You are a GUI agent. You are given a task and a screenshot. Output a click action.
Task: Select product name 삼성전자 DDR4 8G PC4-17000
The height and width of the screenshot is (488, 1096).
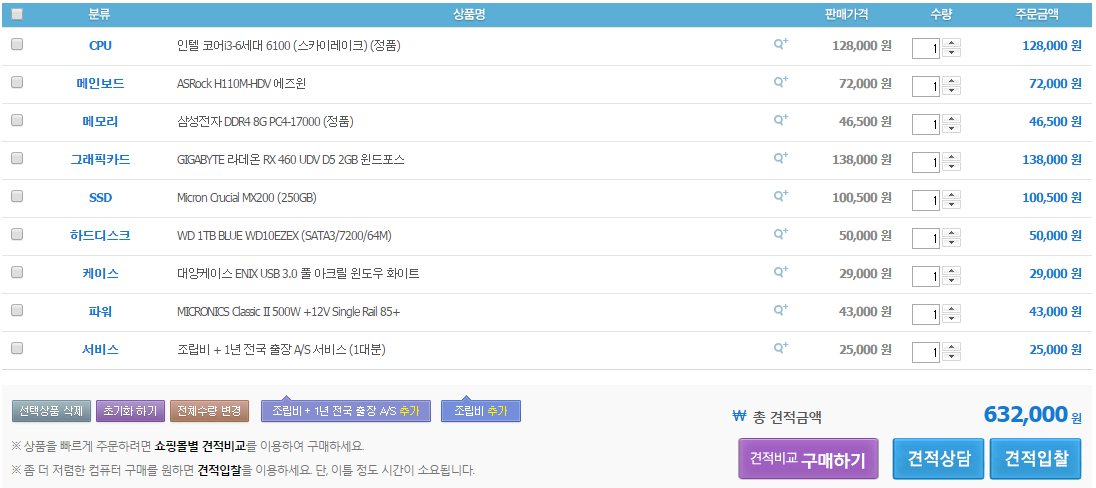click(265, 122)
